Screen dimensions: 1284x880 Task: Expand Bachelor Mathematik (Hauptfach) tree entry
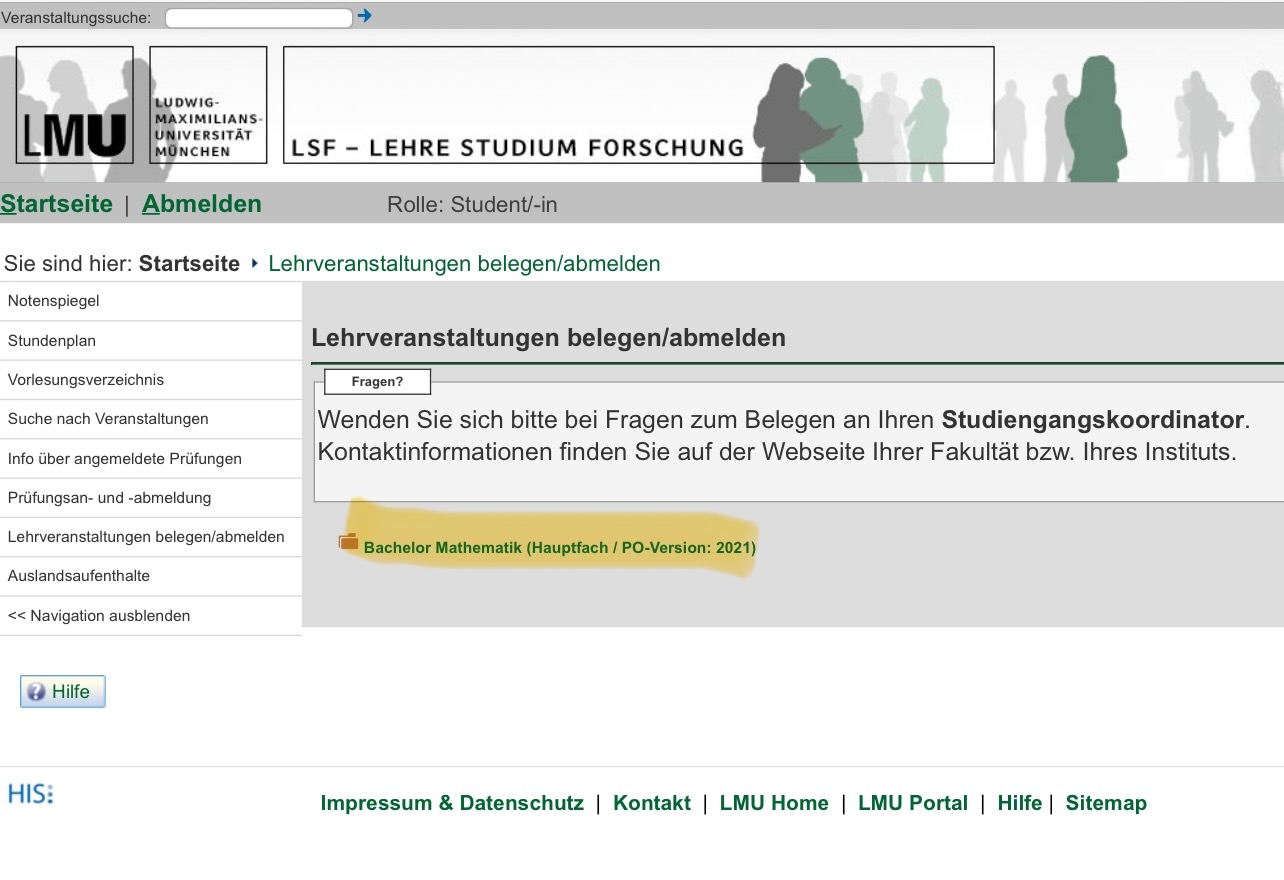559,548
